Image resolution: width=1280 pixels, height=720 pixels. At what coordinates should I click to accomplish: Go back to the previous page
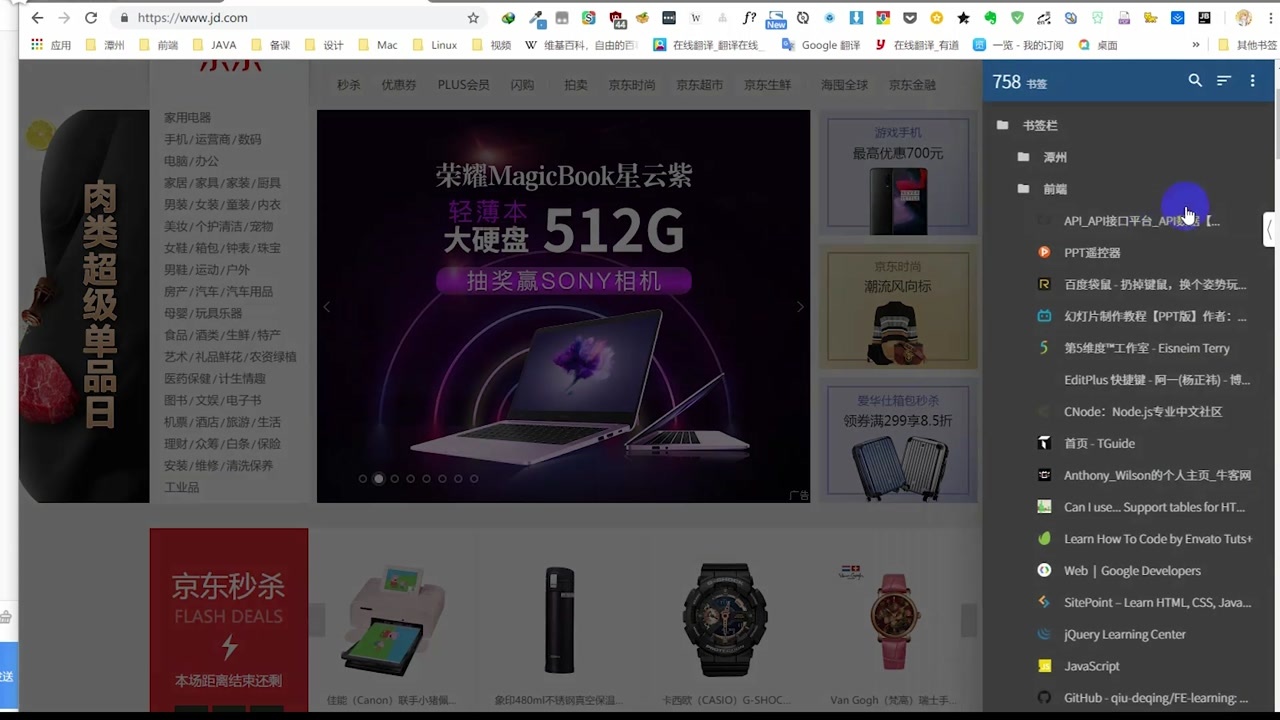(37, 18)
